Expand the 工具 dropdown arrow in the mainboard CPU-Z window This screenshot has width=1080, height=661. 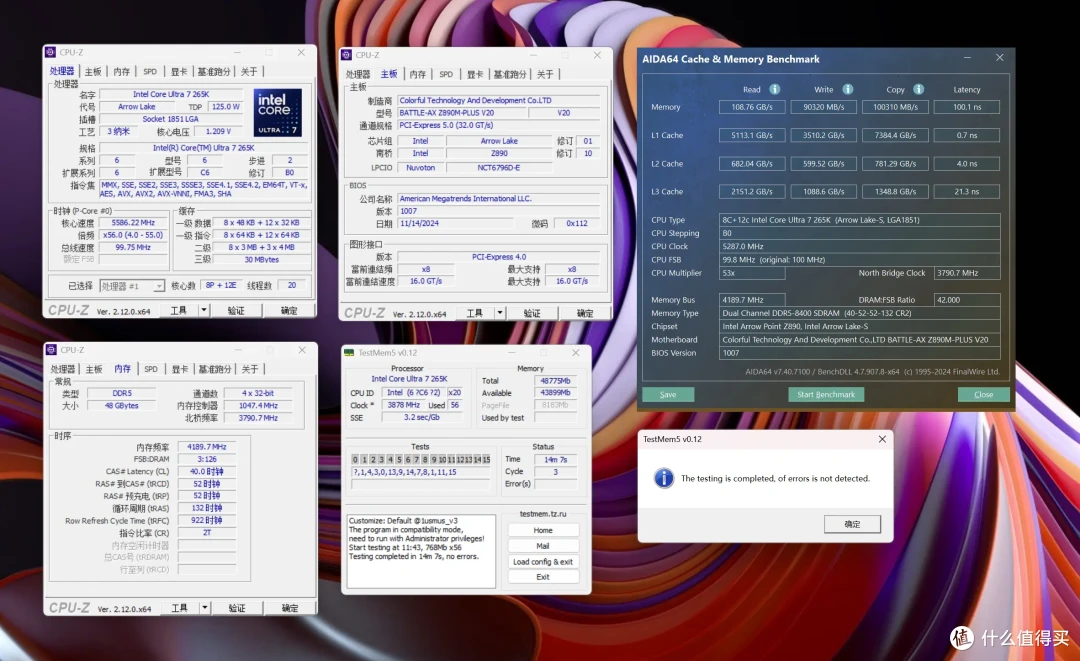[x=500, y=313]
